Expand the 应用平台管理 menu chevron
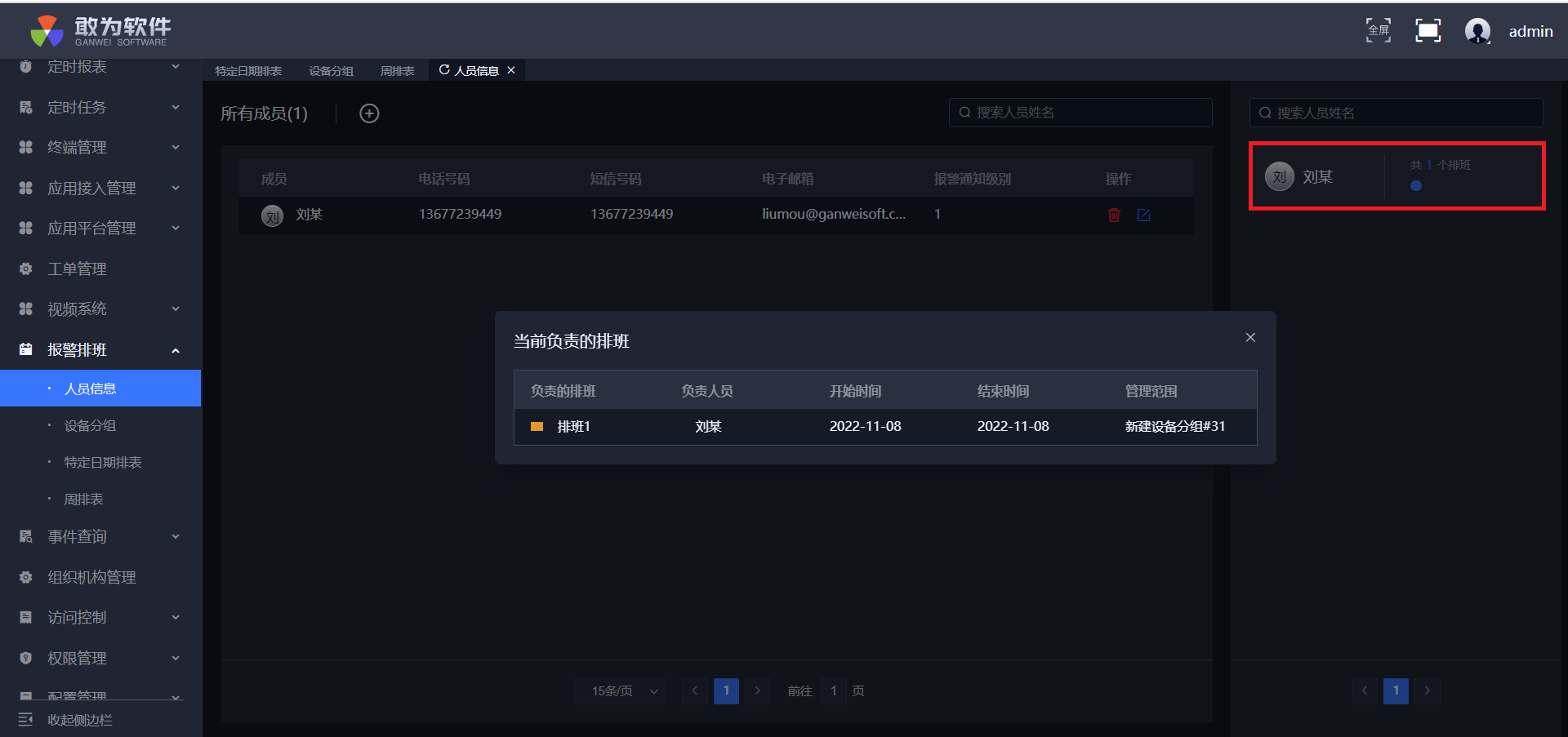 176,228
